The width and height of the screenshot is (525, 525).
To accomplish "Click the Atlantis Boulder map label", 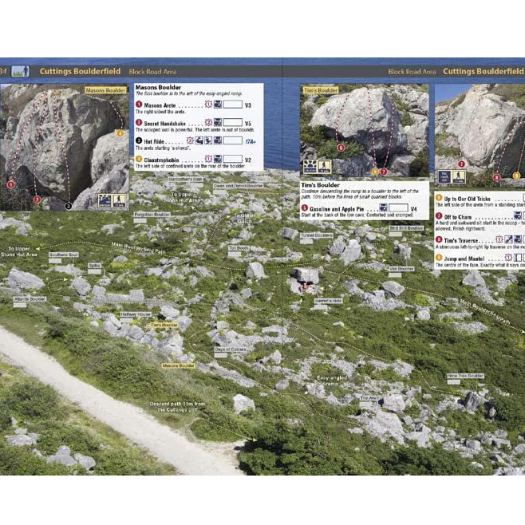I will pos(29,299).
